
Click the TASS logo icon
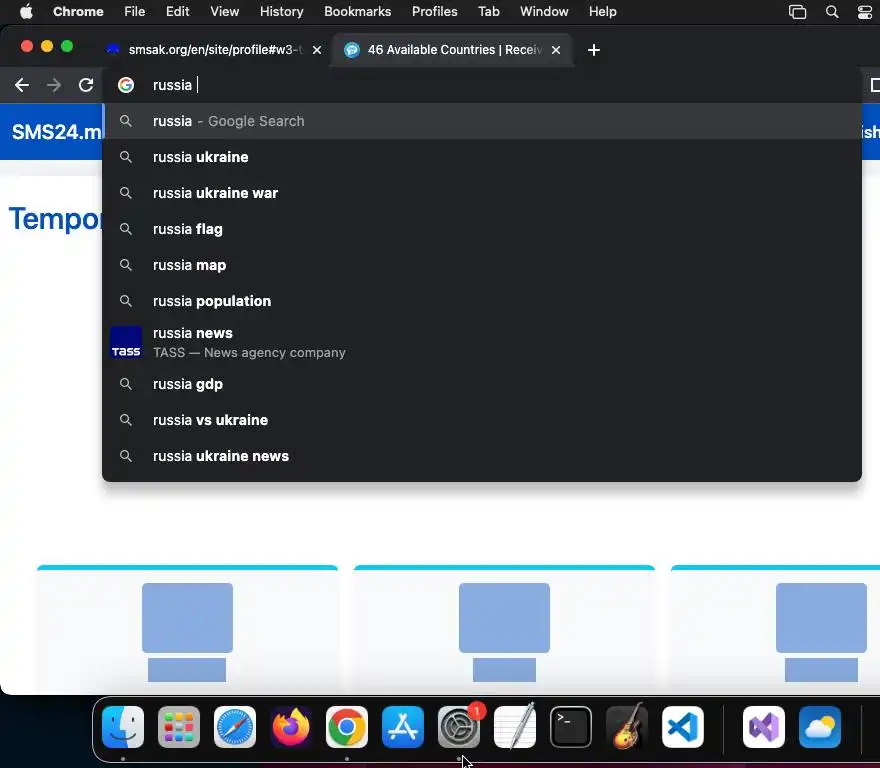click(x=126, y=342)
